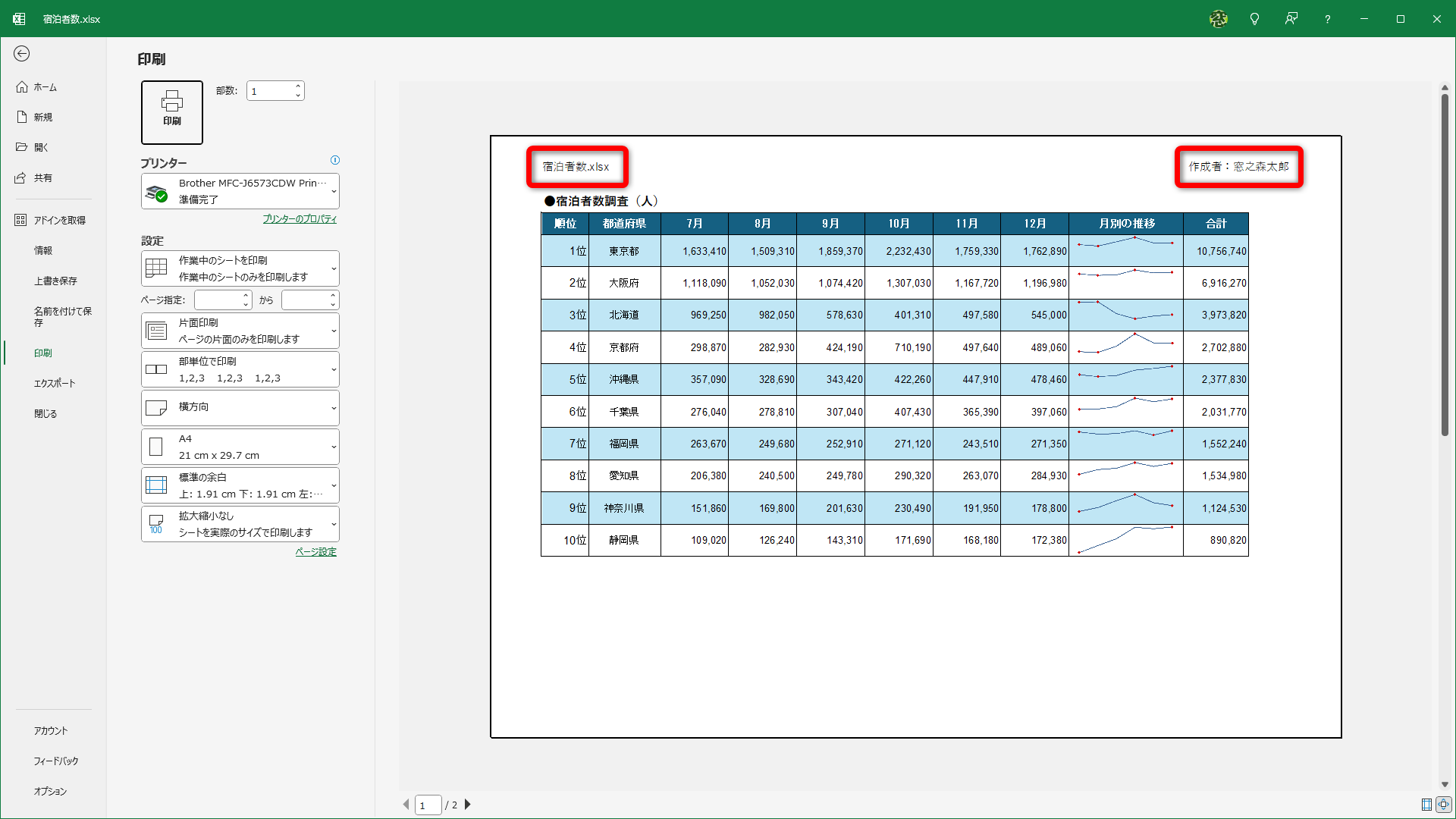Viewport: 1456px width, 819px height.
Task: Open the Page Setup link
Action: (315, 552)
